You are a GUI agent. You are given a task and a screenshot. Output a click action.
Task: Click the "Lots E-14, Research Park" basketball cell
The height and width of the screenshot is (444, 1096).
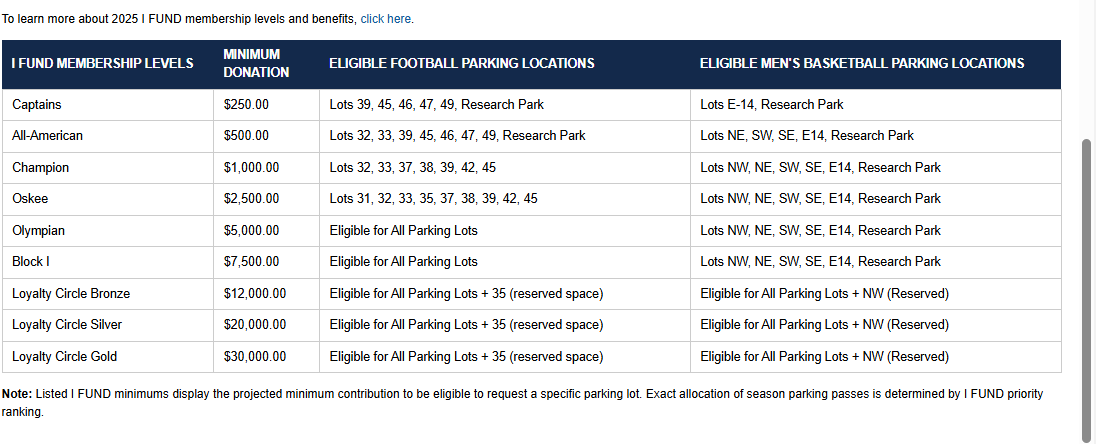(771, 104)
